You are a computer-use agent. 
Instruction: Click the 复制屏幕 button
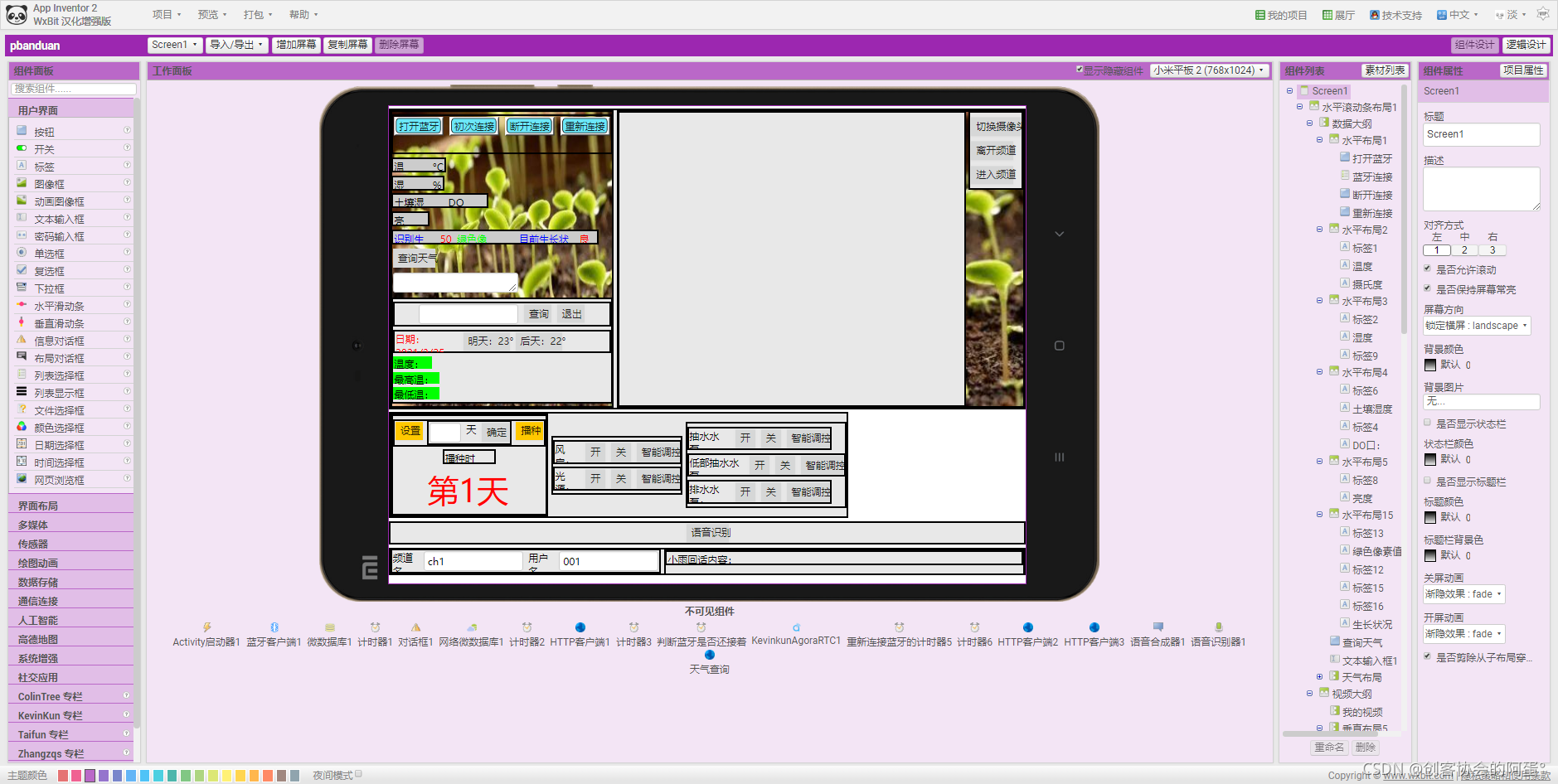tap(347, 45)
